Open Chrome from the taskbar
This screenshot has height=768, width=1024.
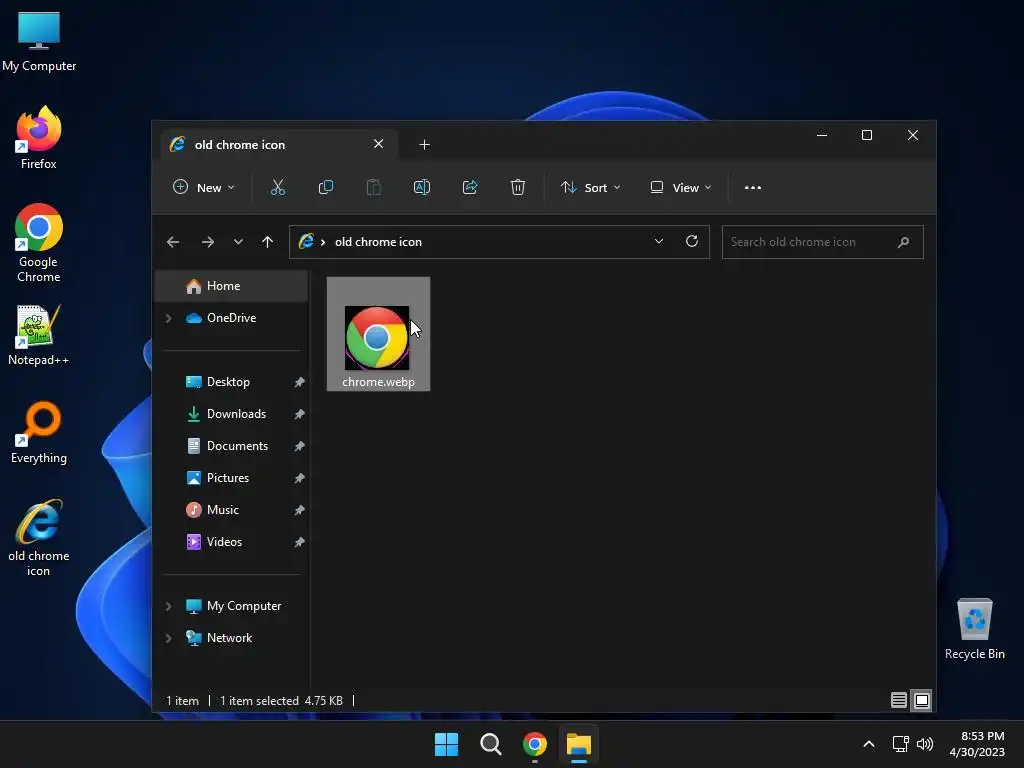click(535, 744)
